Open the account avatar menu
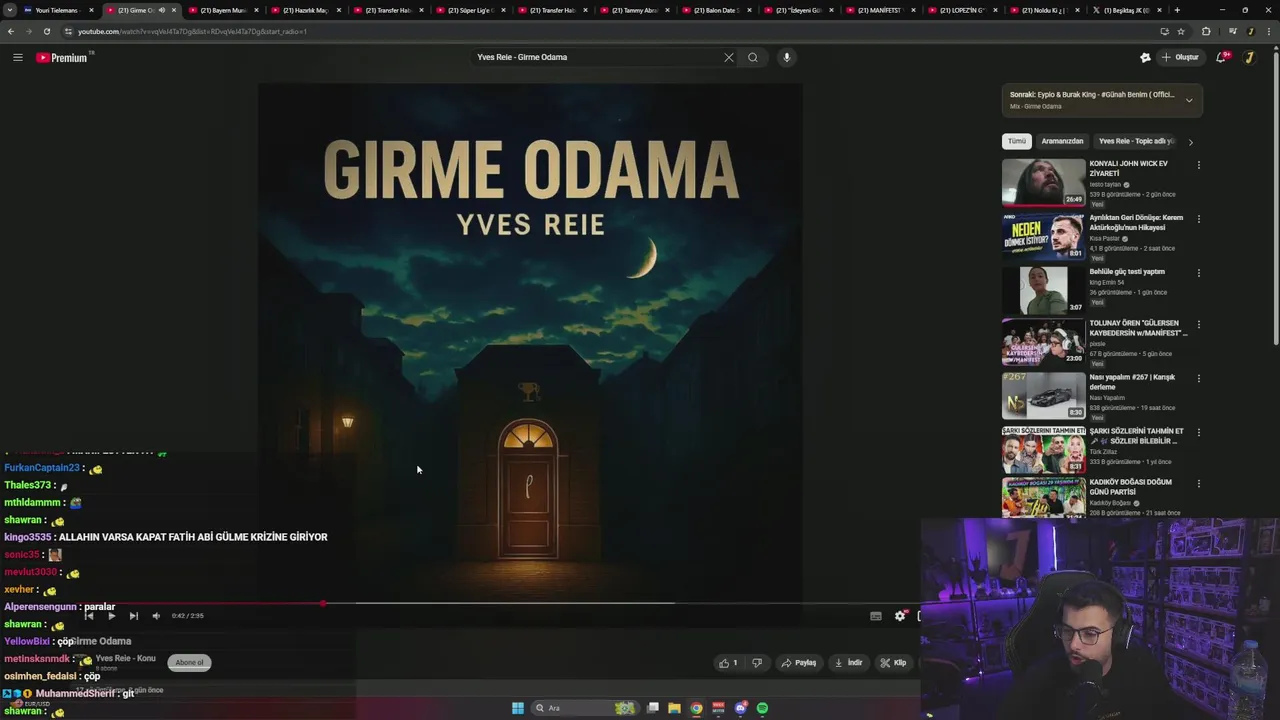The image size is (1280, 720). pos(1249,57)
